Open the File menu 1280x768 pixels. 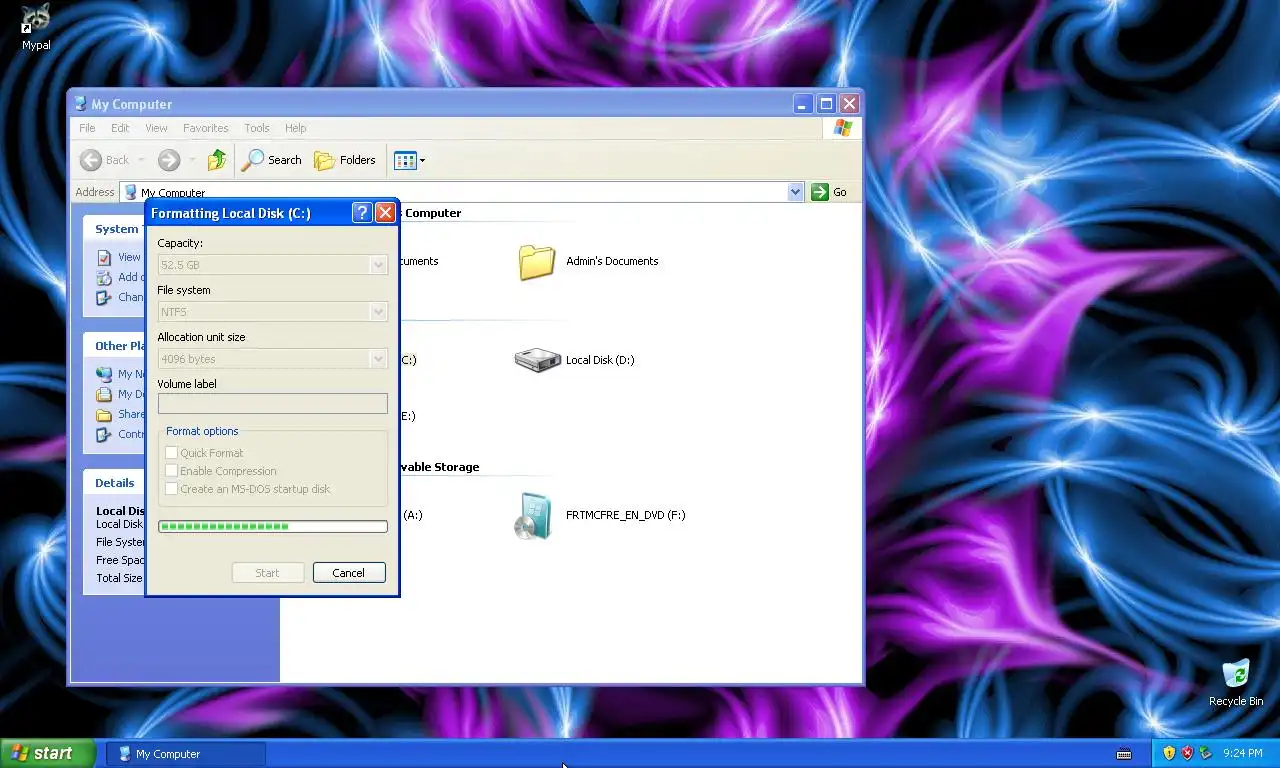click(x=87, y=128)
